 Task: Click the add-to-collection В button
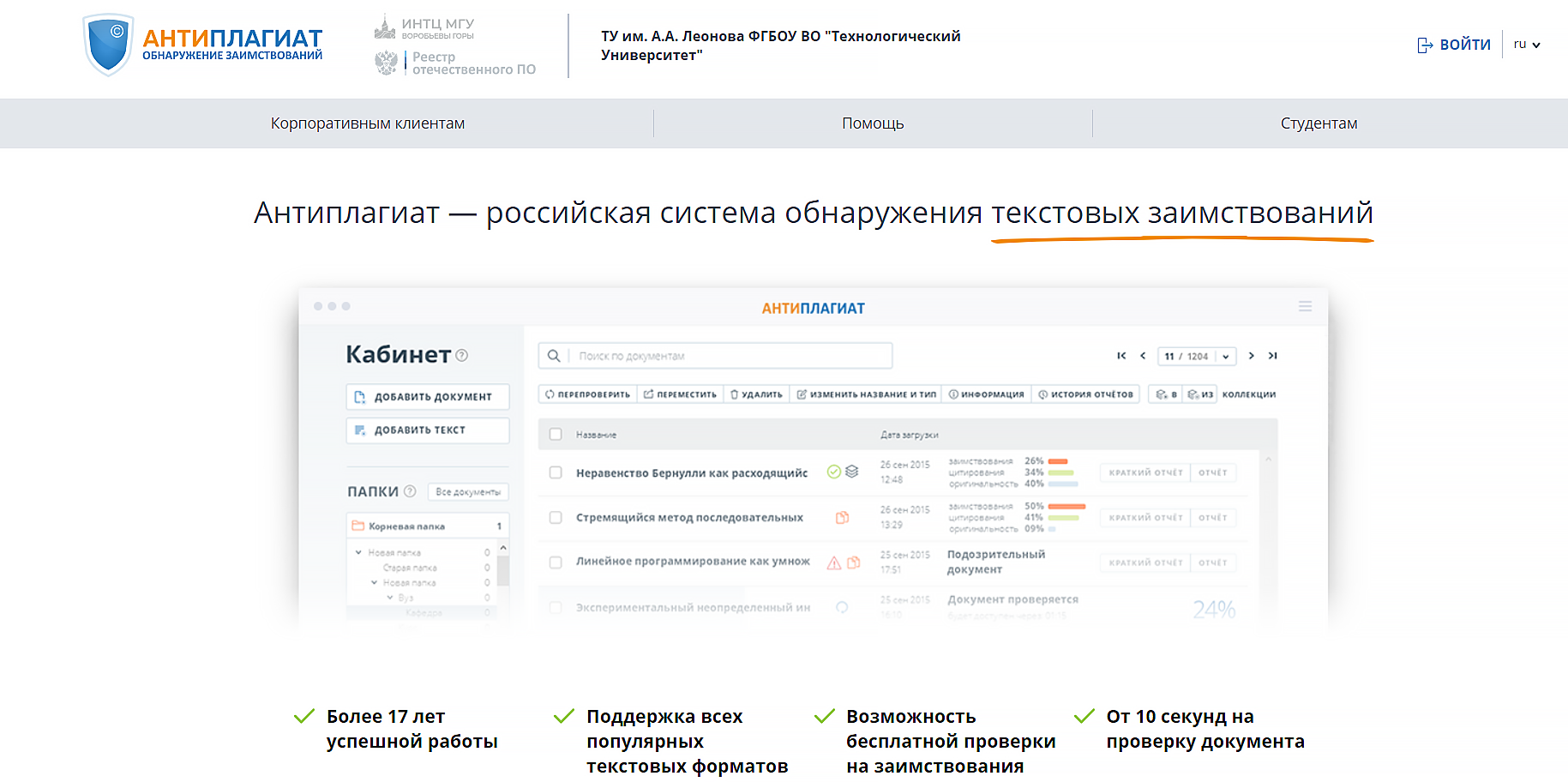1166,394
